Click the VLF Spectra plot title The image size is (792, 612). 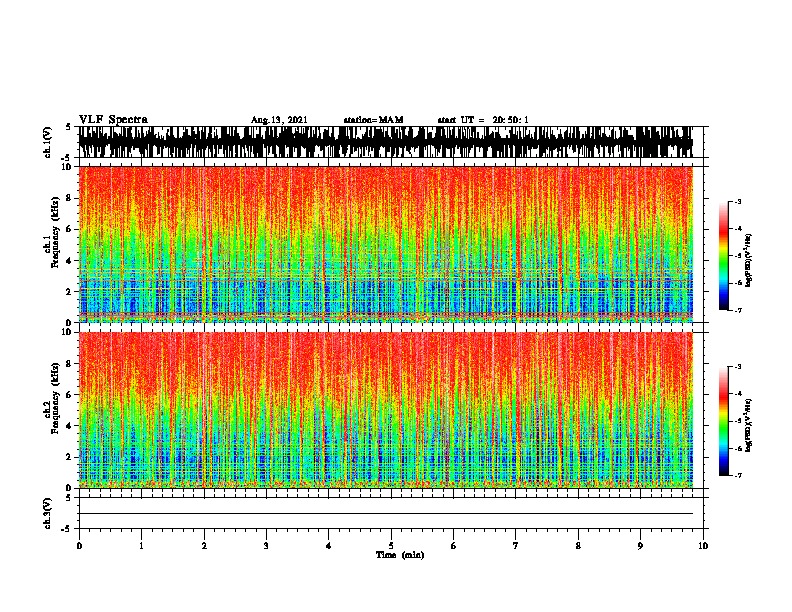tap(113, 119)
